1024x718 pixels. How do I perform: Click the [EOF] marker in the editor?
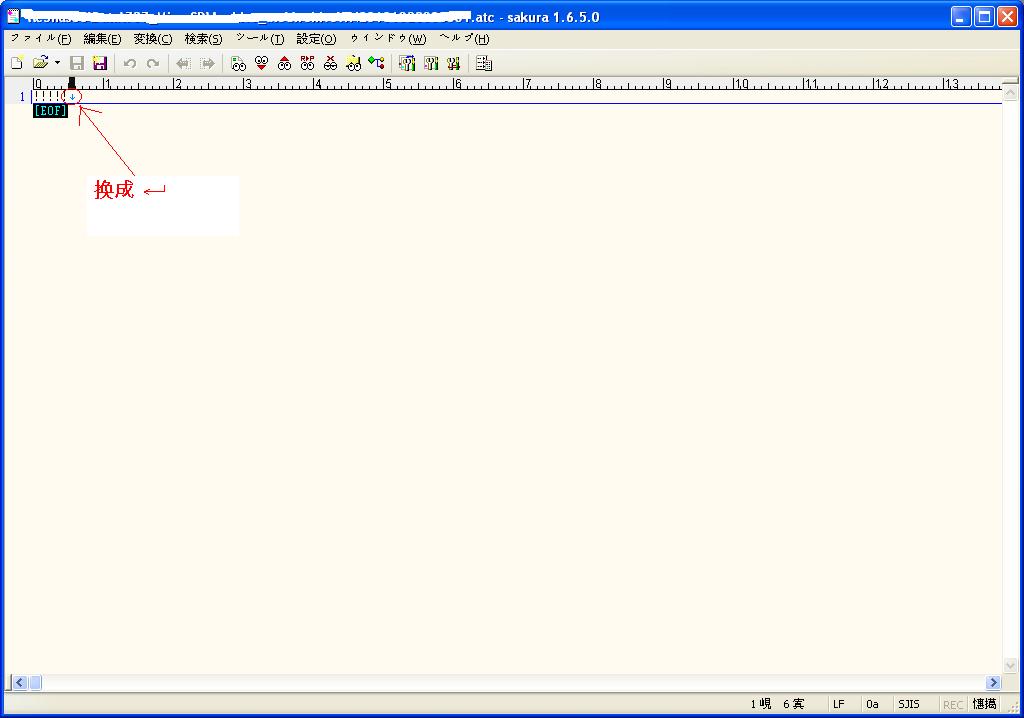coord(50,110)
